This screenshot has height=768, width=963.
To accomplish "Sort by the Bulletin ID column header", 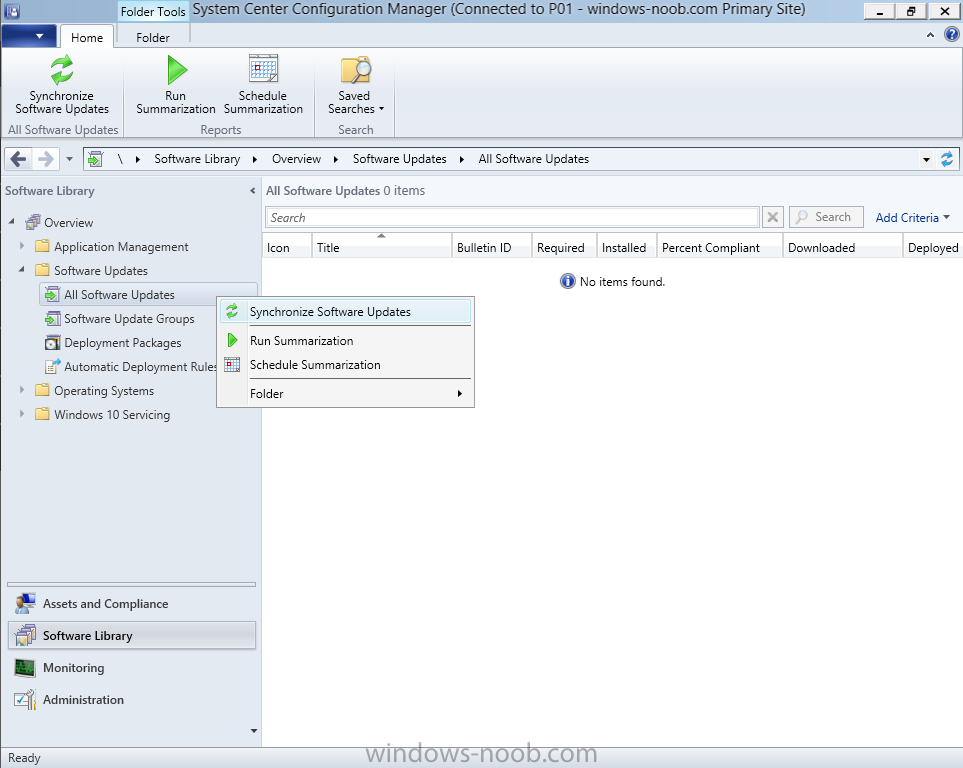I will (491, 247).
